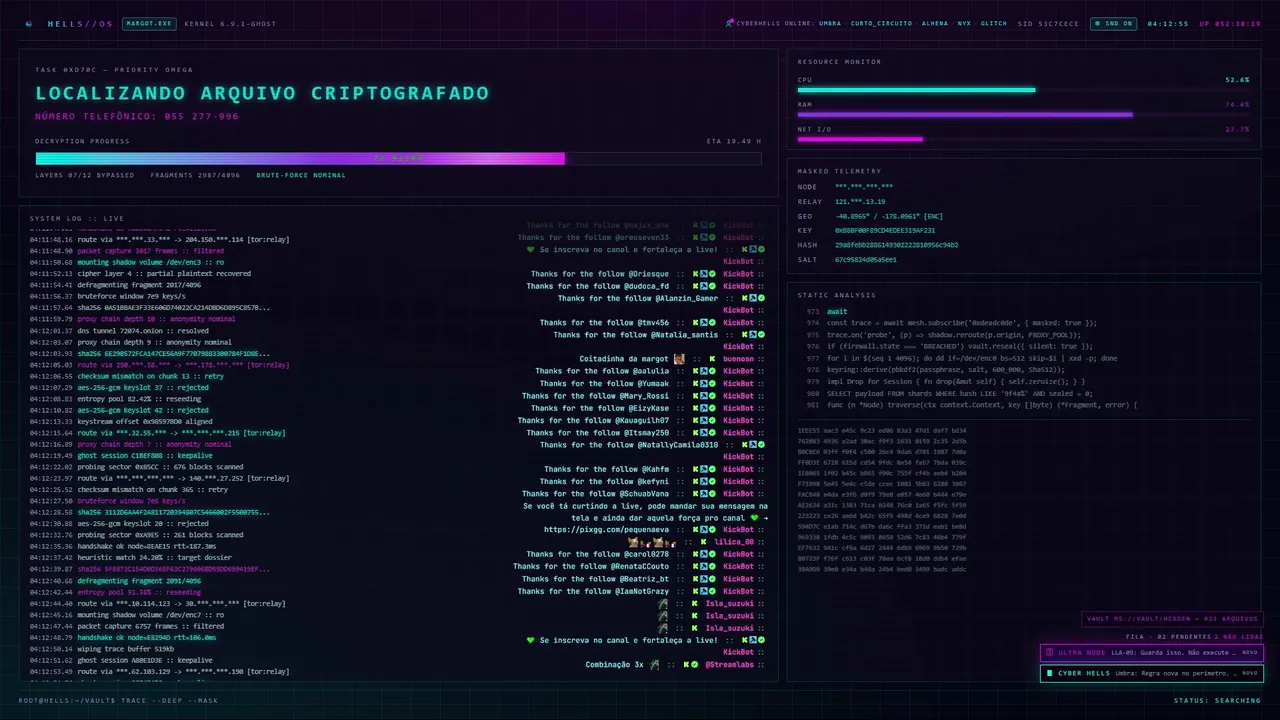
Task: Click the GEO coordinates value
Action: click(x=889, y=216)
